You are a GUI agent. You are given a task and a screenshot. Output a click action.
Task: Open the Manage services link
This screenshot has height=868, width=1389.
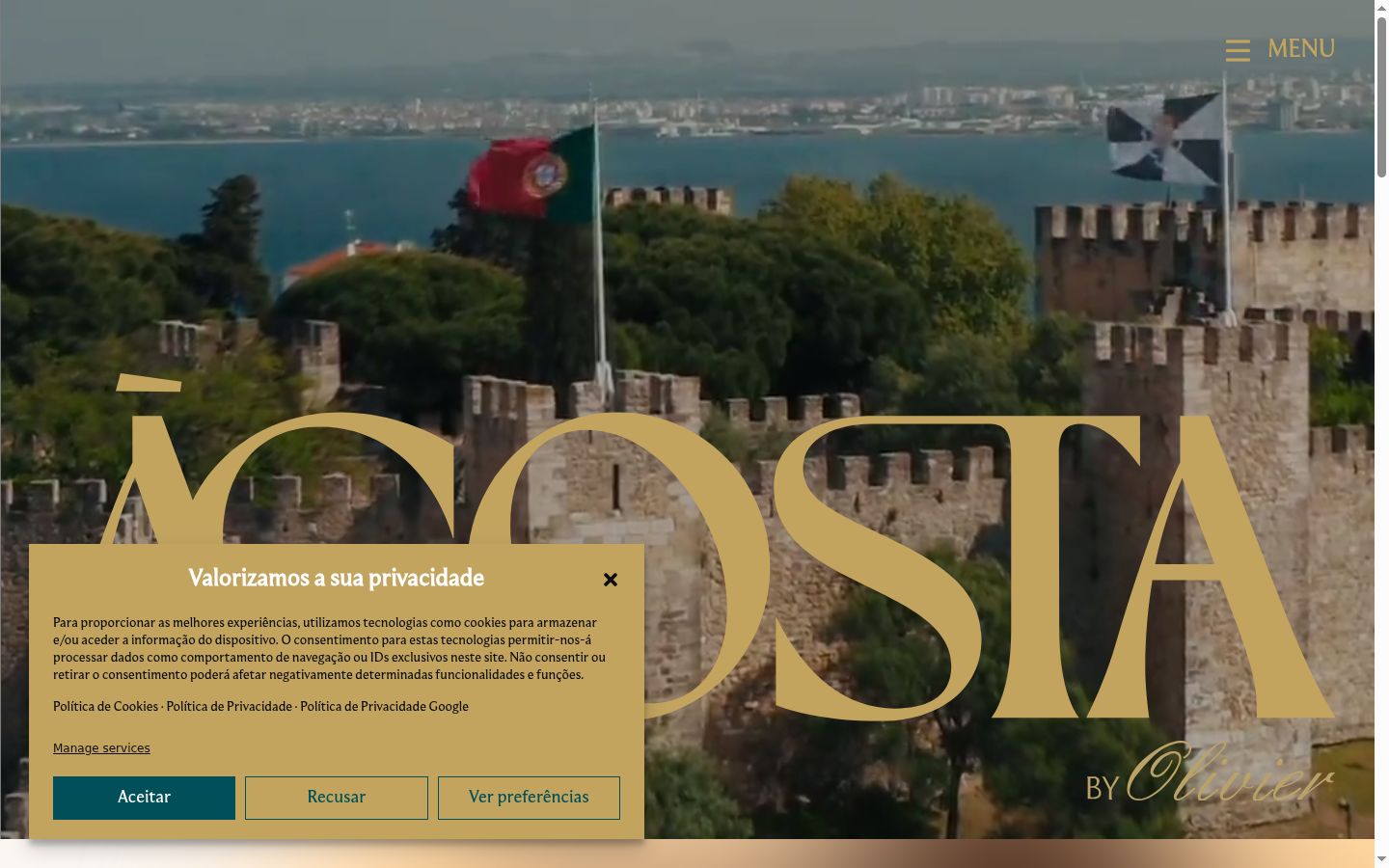101,748
